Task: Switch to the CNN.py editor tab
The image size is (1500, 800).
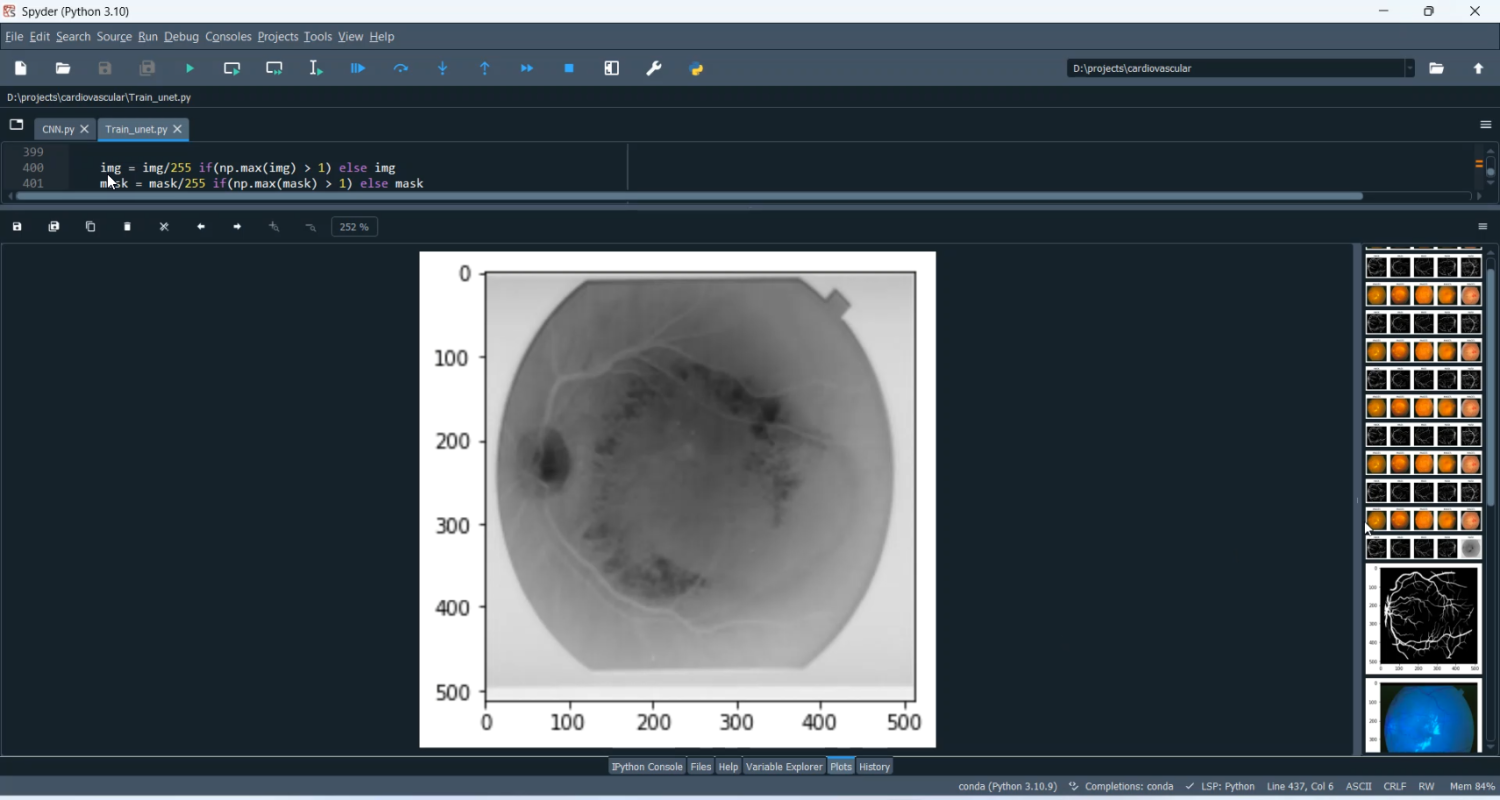Action: [58, 130]
